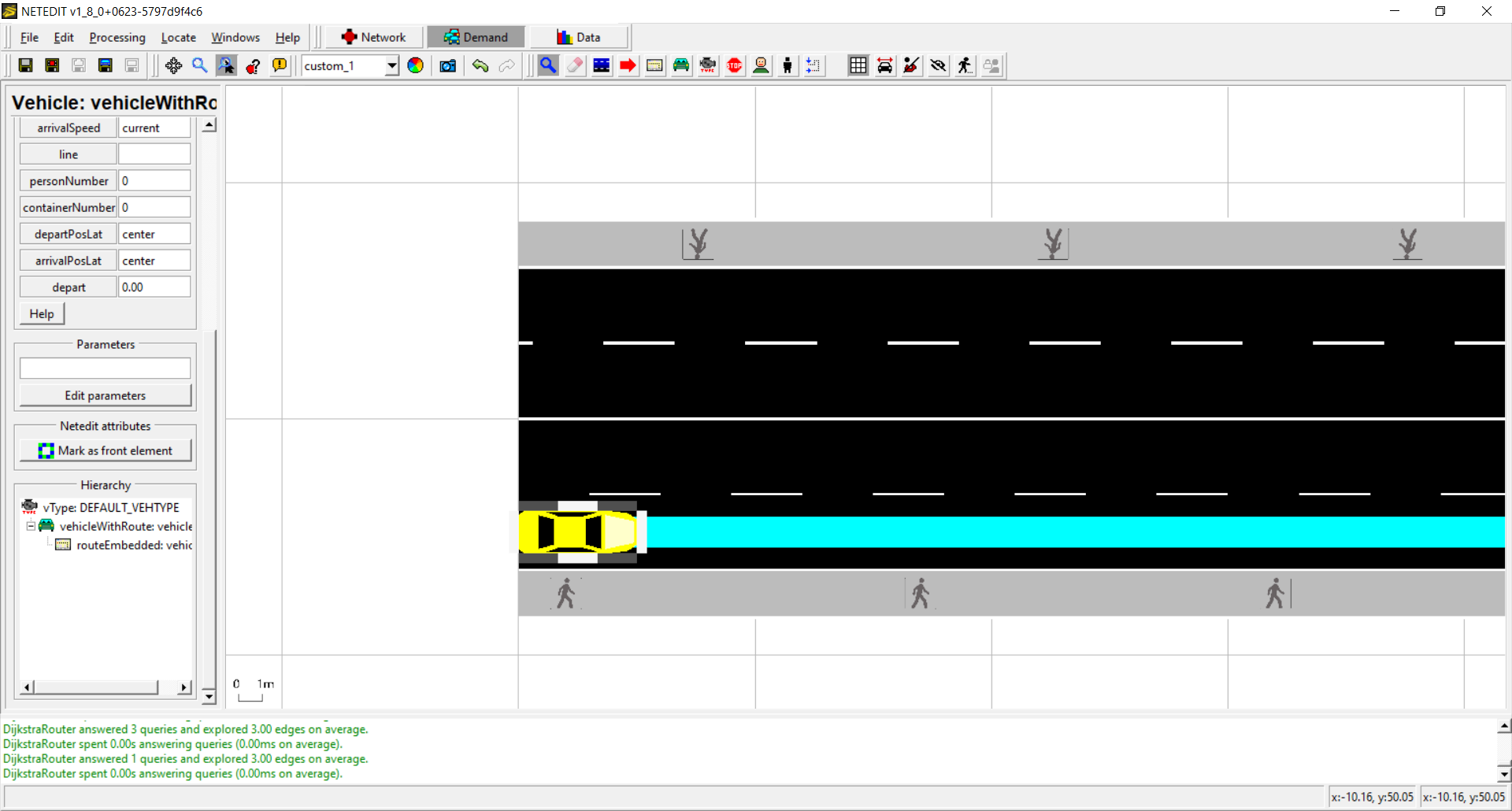This screenshot has width=1512, height=811.
Task: Open the stop creation mode
Action: 734,66
